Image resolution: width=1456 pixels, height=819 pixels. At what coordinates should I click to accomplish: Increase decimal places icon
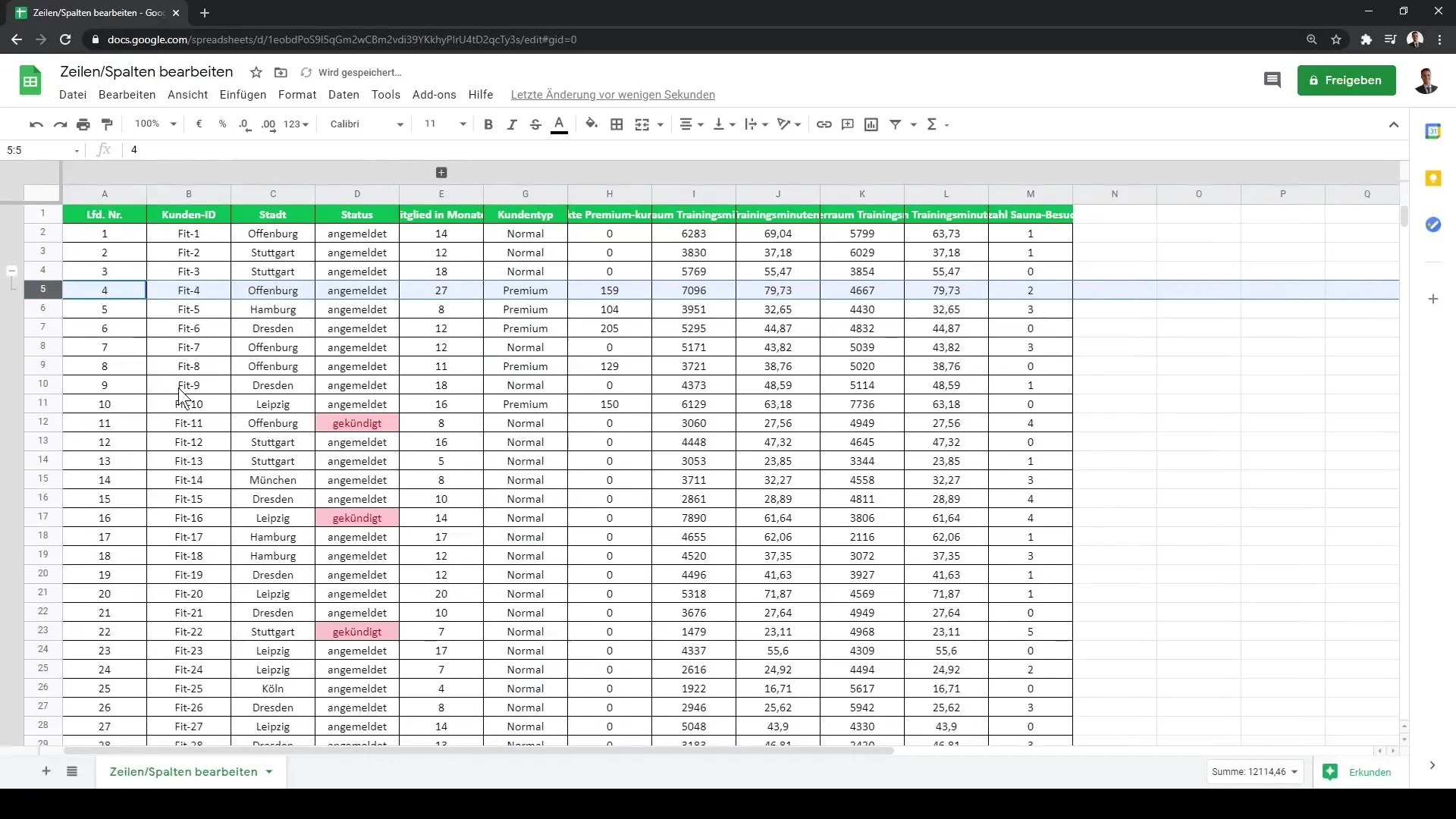click(268, 124)
